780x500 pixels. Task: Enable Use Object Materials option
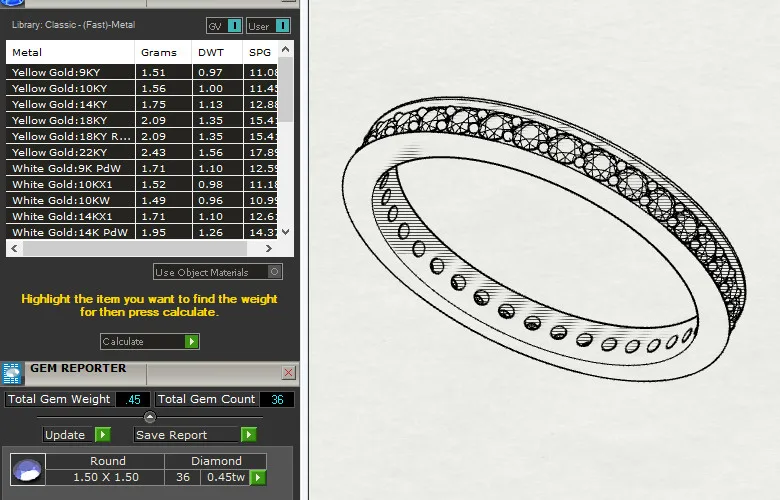pyautogui.click(x=274, y=272)
